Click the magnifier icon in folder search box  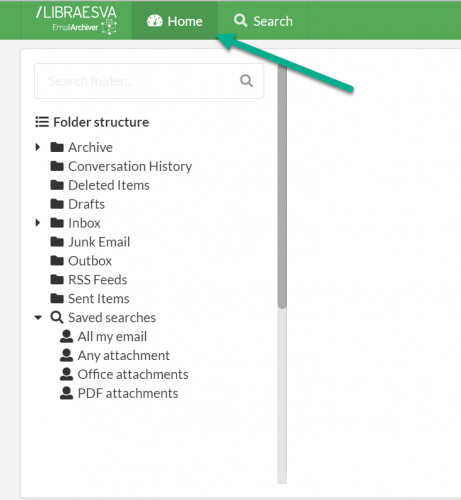coord(246,81)
